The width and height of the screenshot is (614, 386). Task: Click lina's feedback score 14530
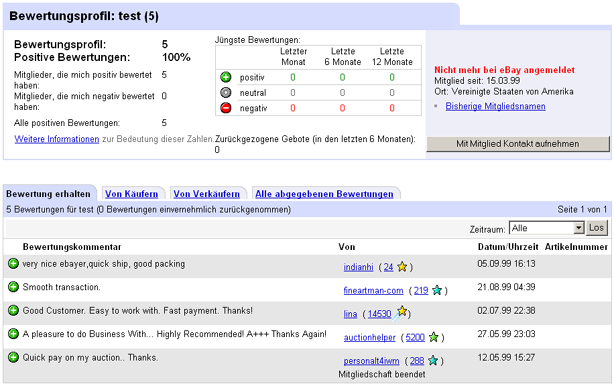point(379,314)
